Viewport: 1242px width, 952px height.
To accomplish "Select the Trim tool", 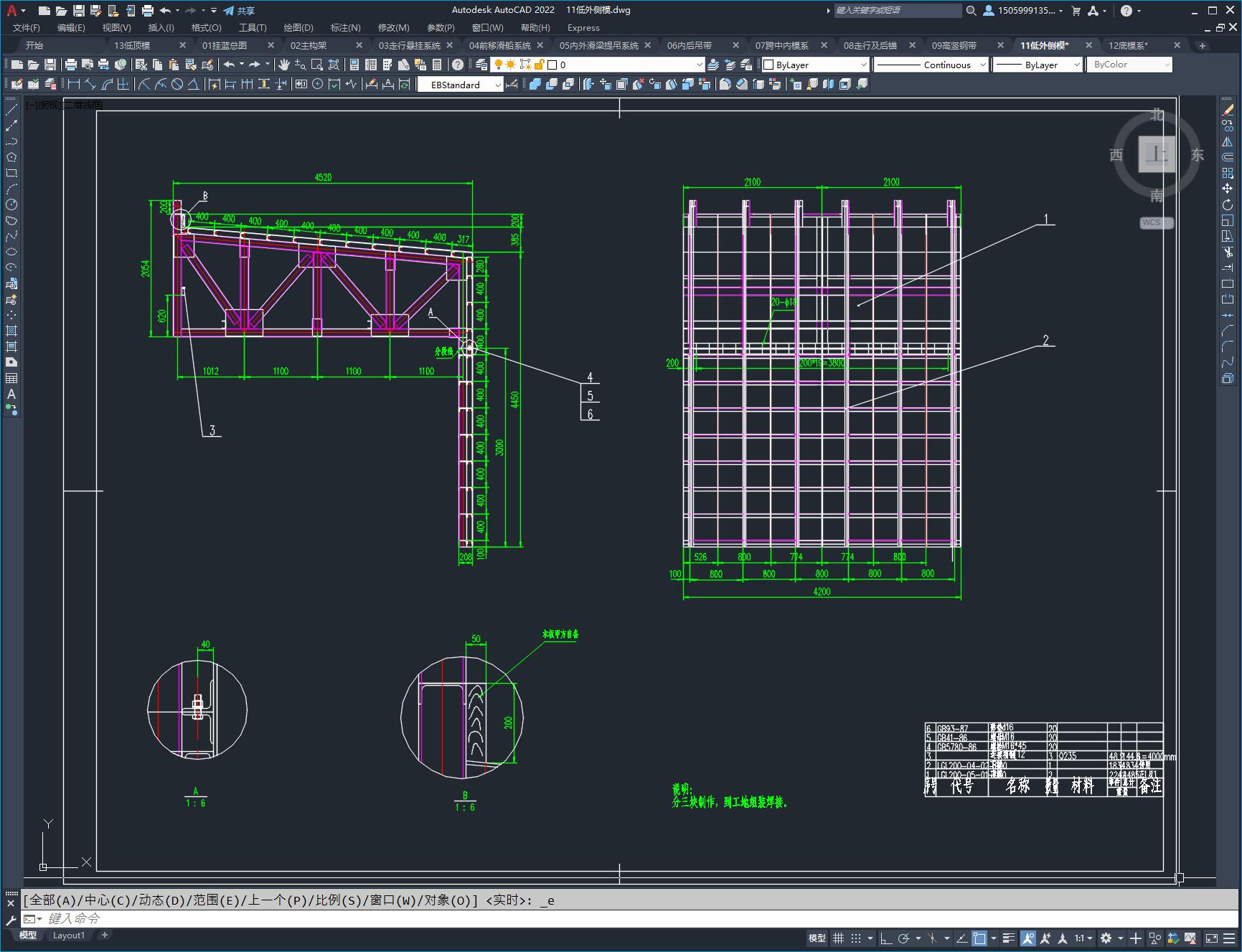I will coord(1228,252).
